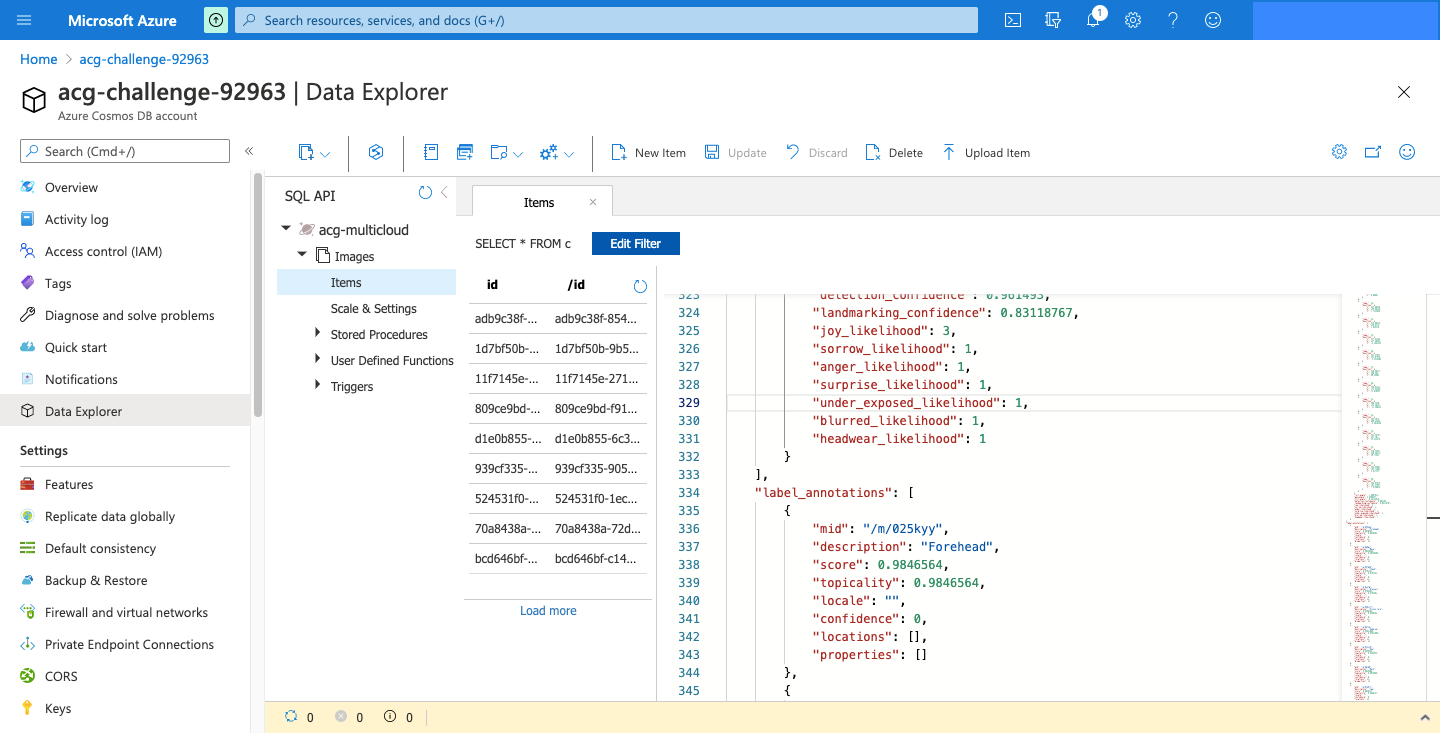Viewport: 1440px width, 733px height.
Task: Click Upload Item
Action: pyautogui.click(x=985, y=153)
